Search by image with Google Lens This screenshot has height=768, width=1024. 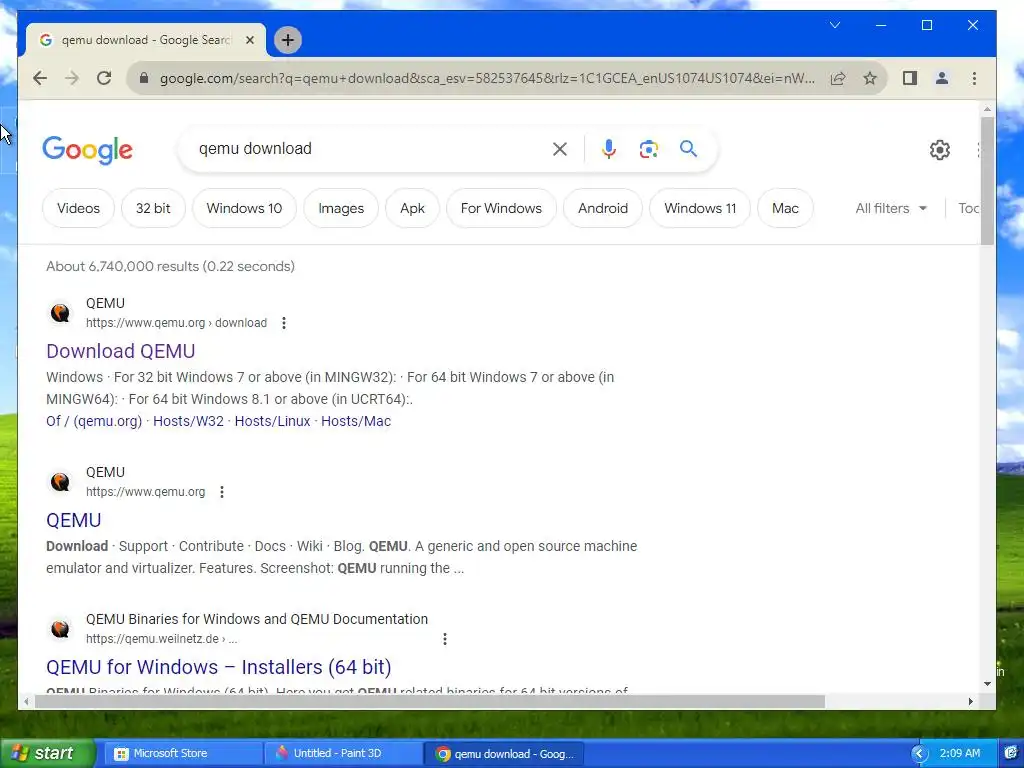(x=648, y=149)
